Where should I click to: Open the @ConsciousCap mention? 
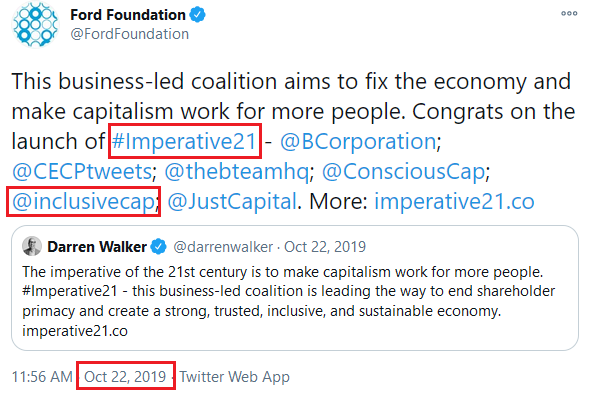pyautogui.click(x=404, y=172)
